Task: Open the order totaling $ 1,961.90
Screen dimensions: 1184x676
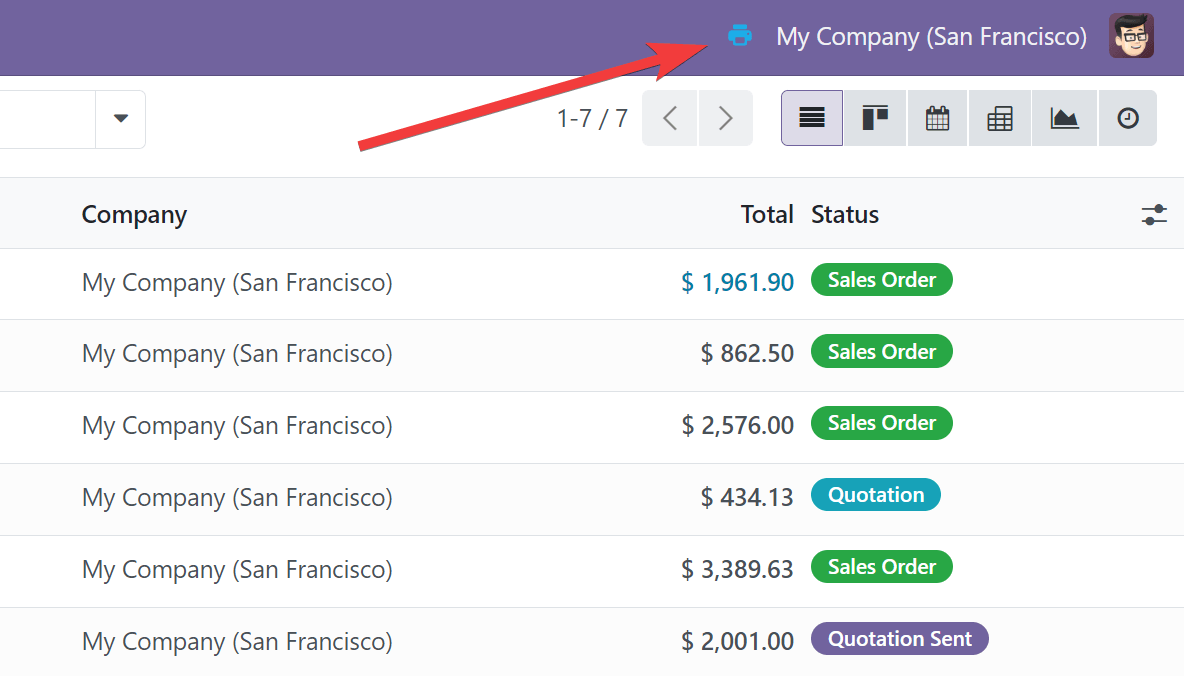Action: (x=737, y=283)
